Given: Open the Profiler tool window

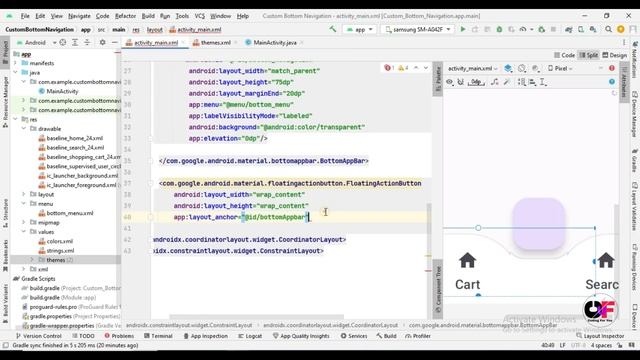Looking at the screenshot, I should tap(418, 336).
